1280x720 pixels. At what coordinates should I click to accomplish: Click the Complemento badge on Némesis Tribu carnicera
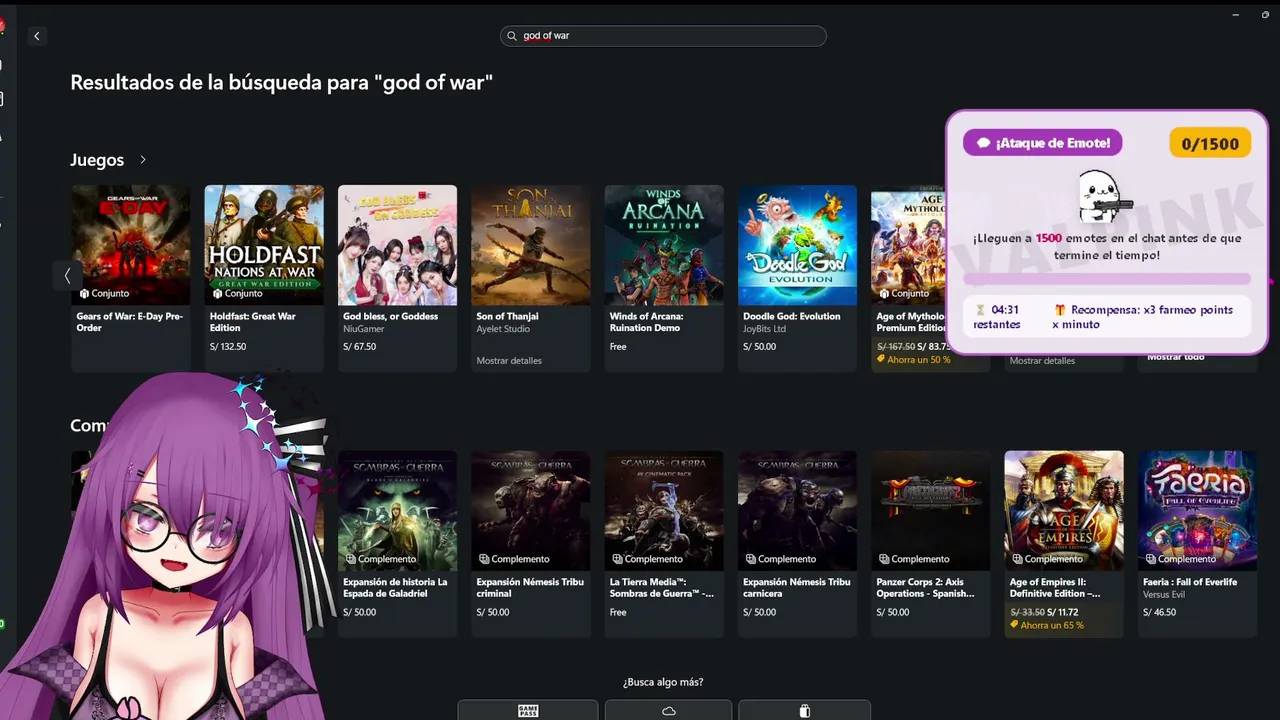[781, 559]
